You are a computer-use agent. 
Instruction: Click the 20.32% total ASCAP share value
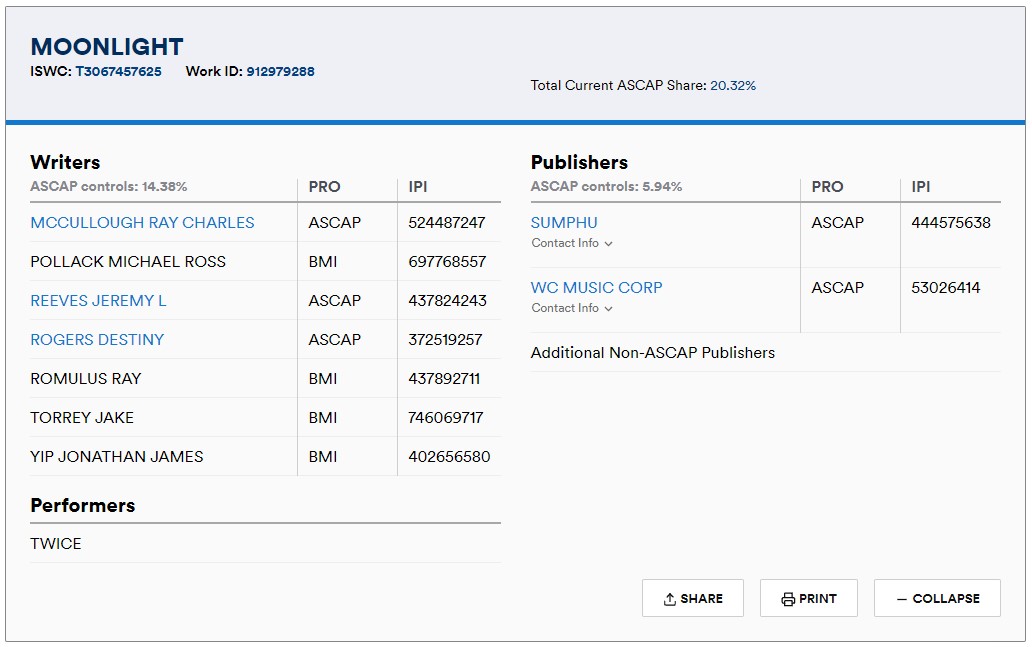pos(733,85)
